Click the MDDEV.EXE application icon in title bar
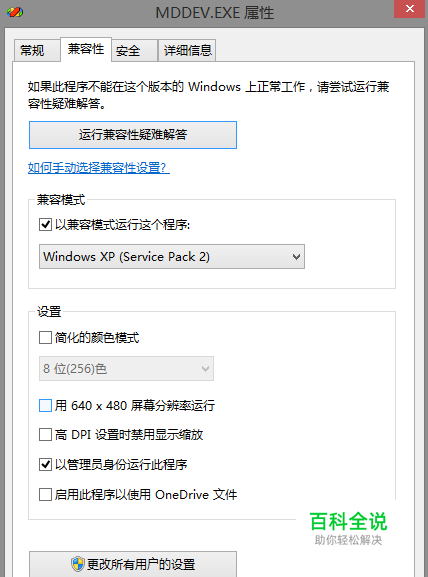Screen dimensions: 428x577 click(x=15, y=12)
